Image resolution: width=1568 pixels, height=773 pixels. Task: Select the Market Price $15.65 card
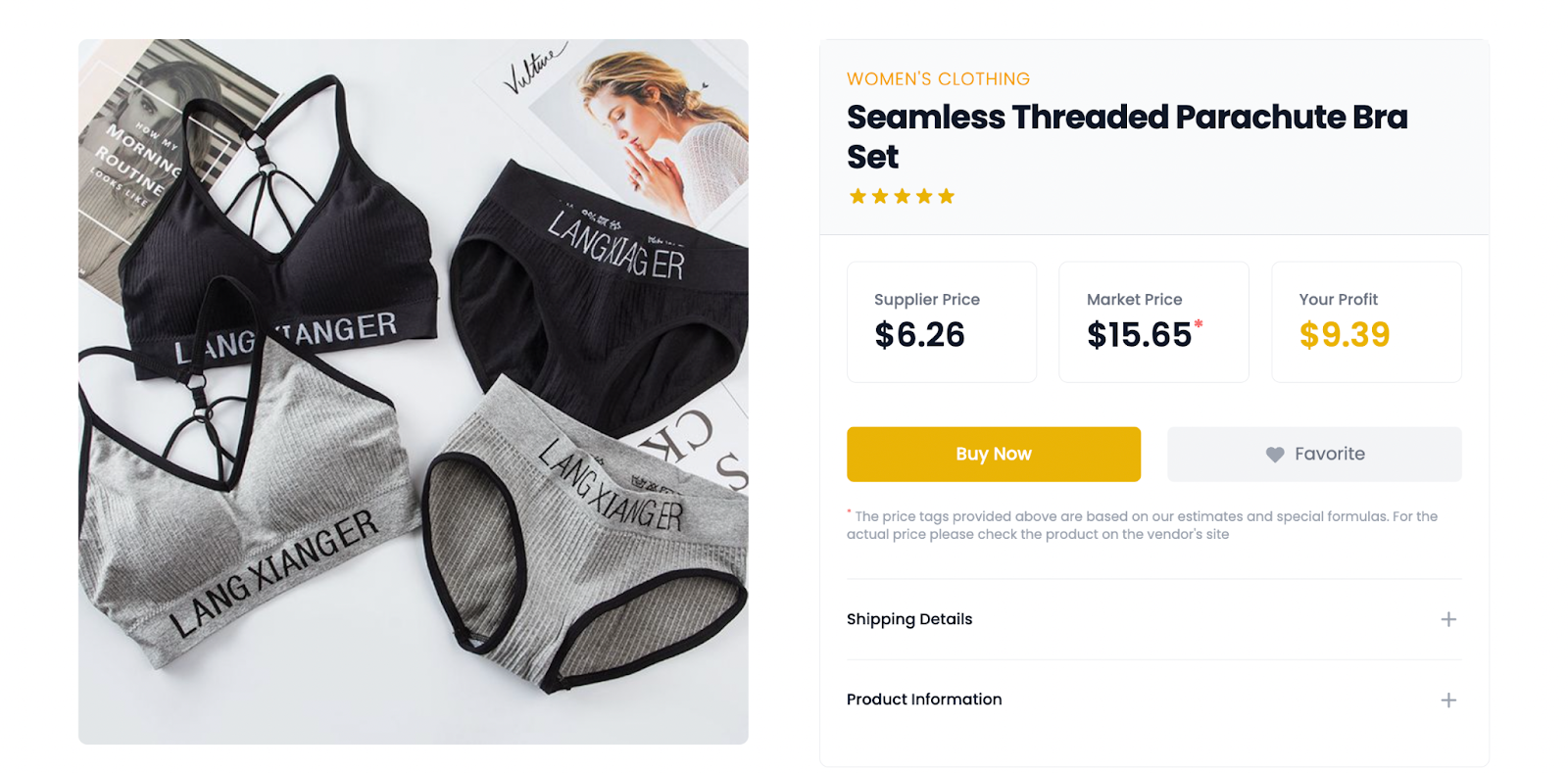[1153, 321]
